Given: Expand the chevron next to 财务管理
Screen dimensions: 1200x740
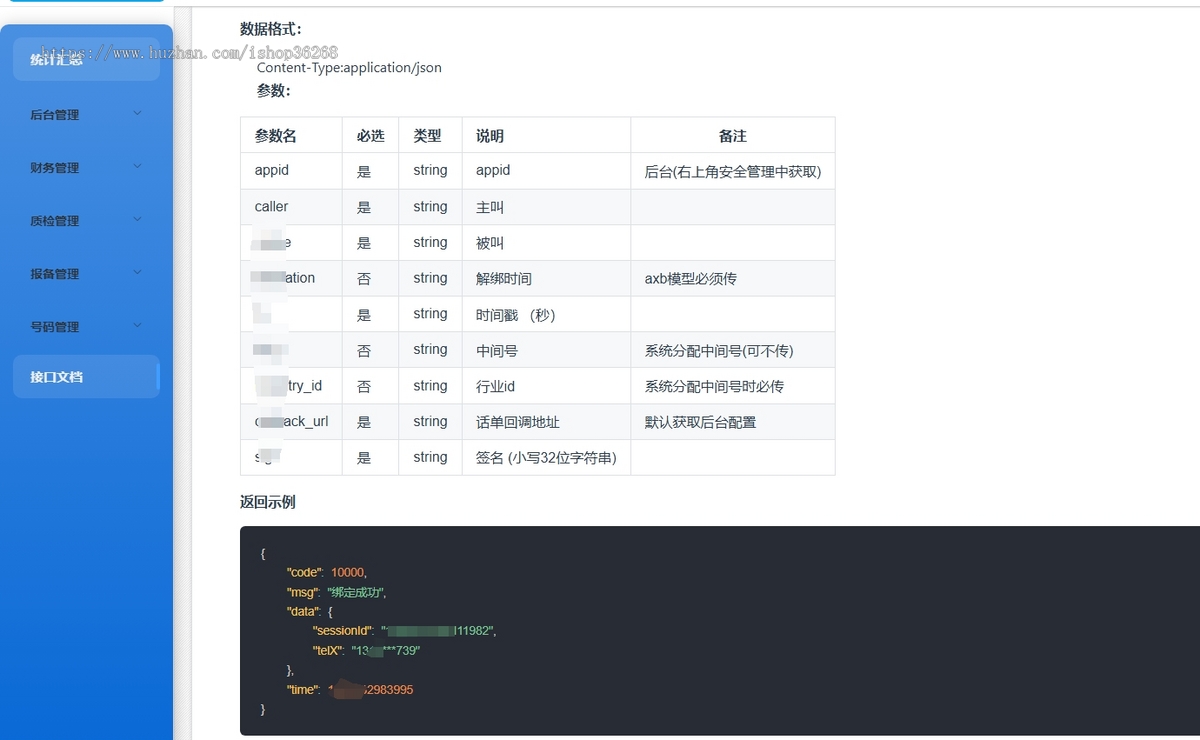Looking at the screenshot, I should click(x=137, y=166).
